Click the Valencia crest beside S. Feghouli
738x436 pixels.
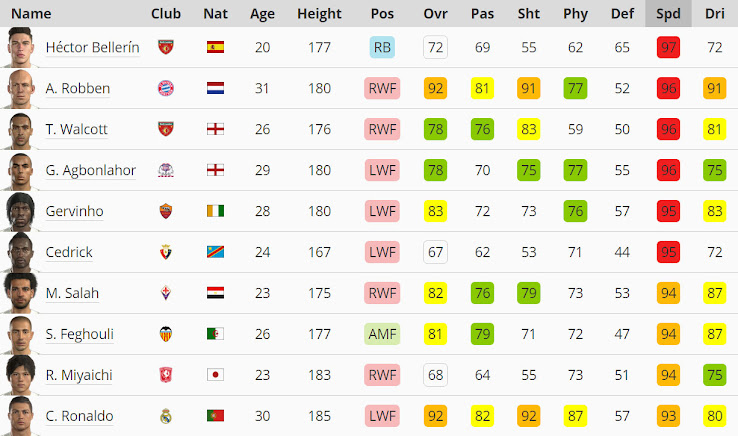pyautogui.click(x=166, y=334)
